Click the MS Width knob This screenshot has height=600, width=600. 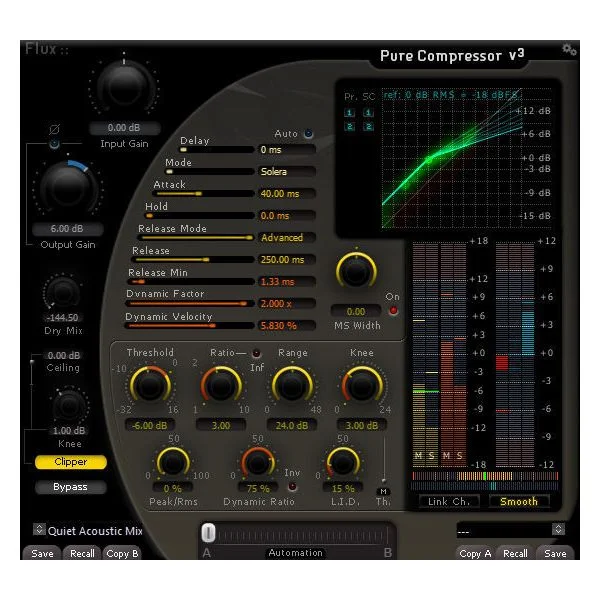pyautogui.click(x=356, y=271)
